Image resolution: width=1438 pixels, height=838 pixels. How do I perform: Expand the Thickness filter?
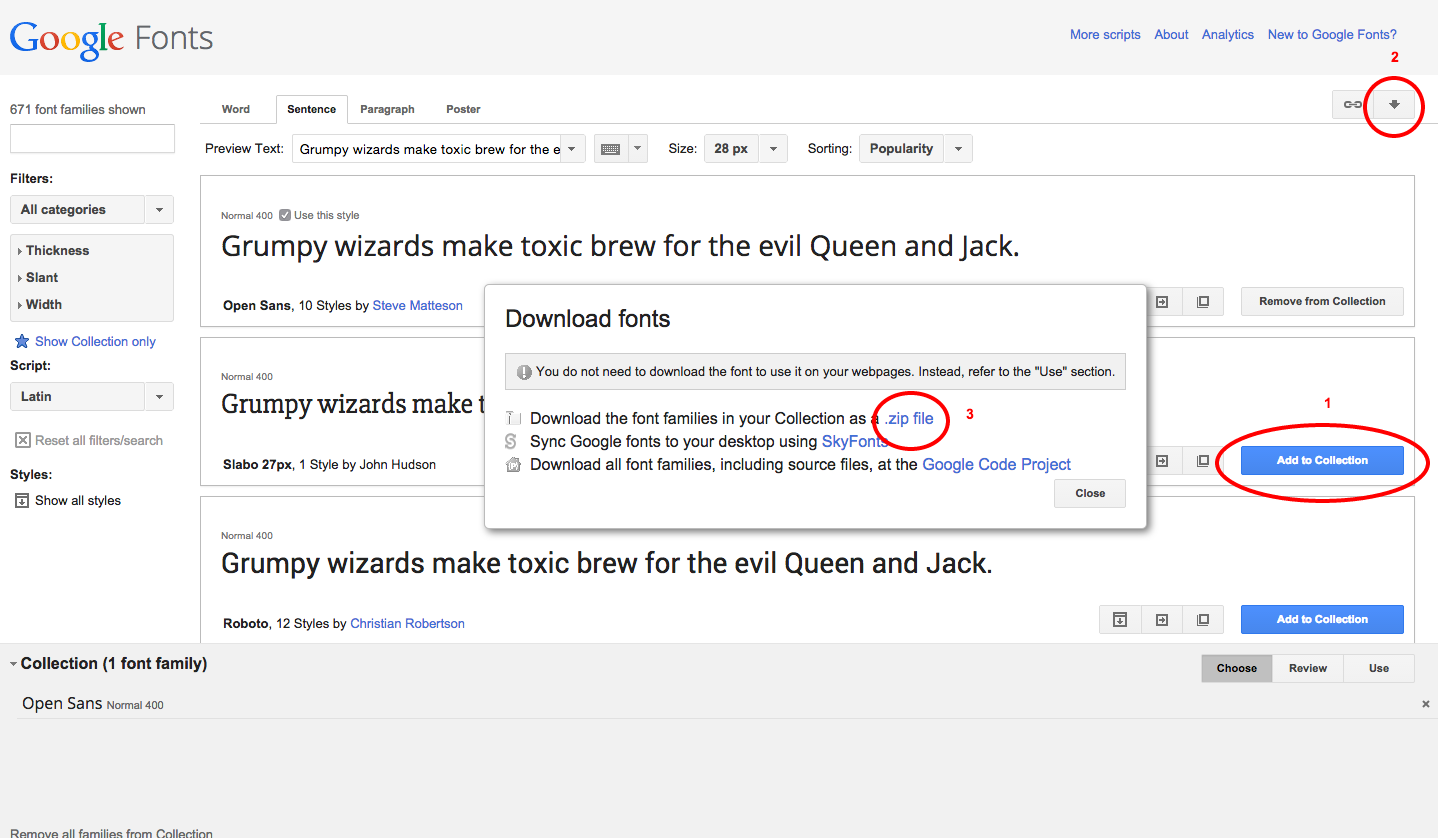pyautogui.click(x=54, y=250)
